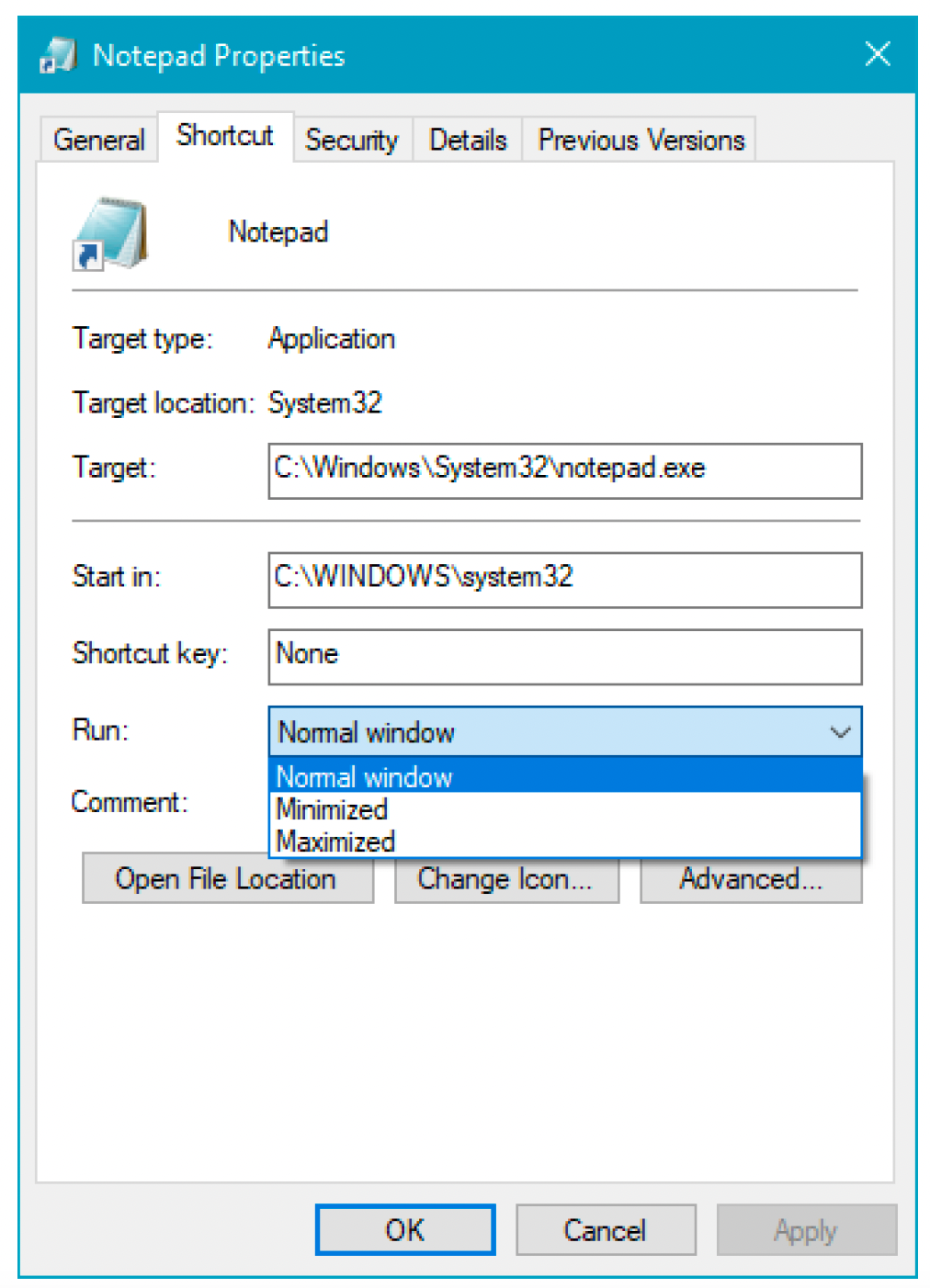Switch to the General tab
Image resolution: width=930 pixels, height=1288 pixels.
point(98,140)
